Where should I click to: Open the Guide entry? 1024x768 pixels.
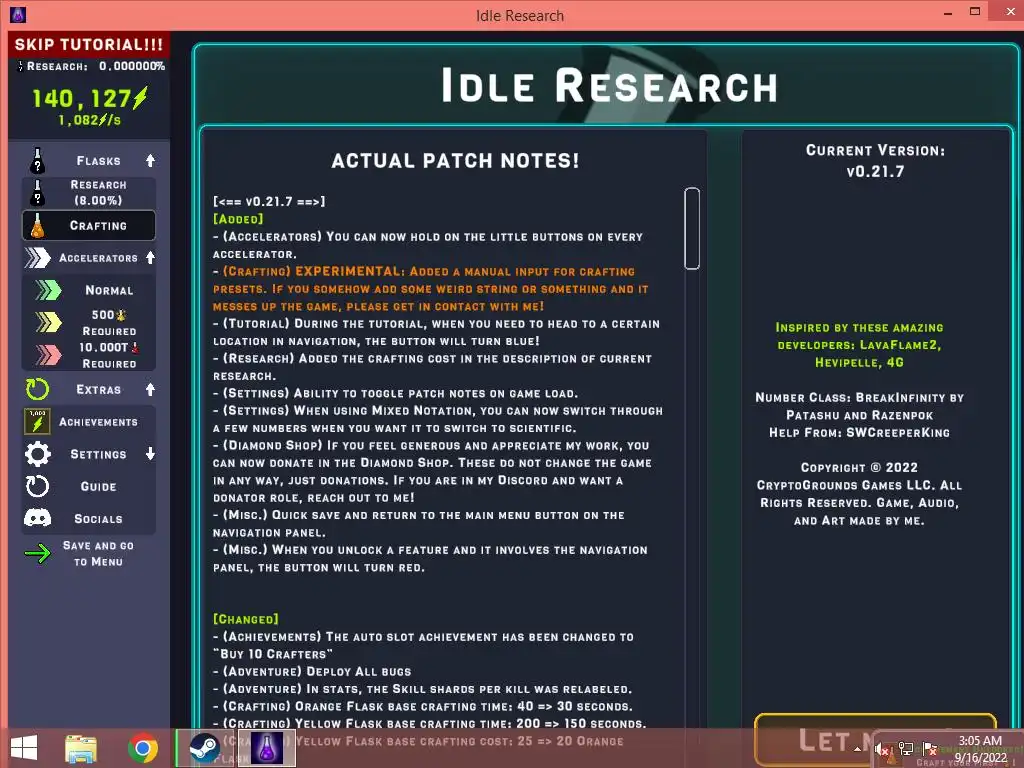89,487
